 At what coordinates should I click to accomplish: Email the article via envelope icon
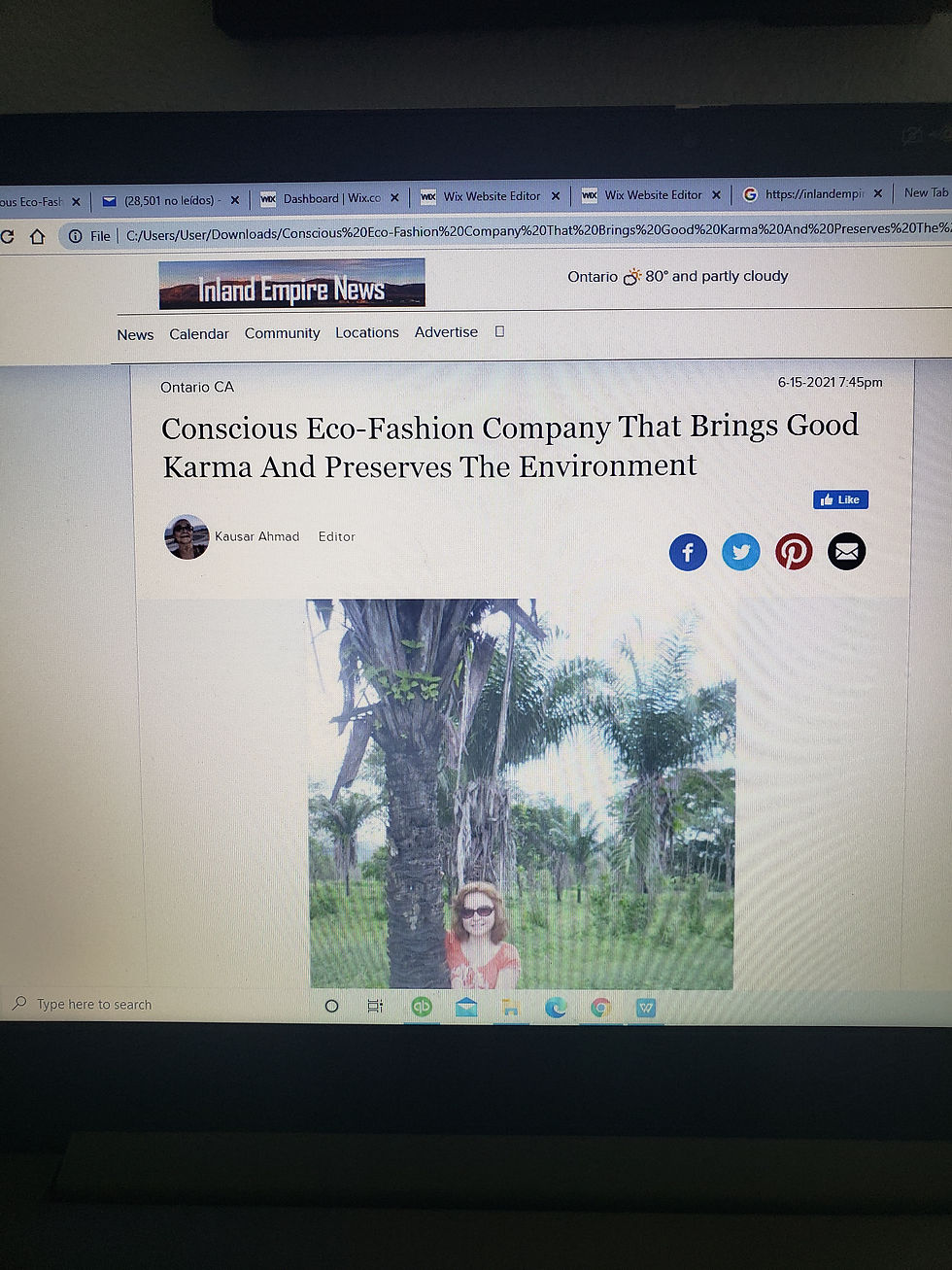tap(847, 552)
